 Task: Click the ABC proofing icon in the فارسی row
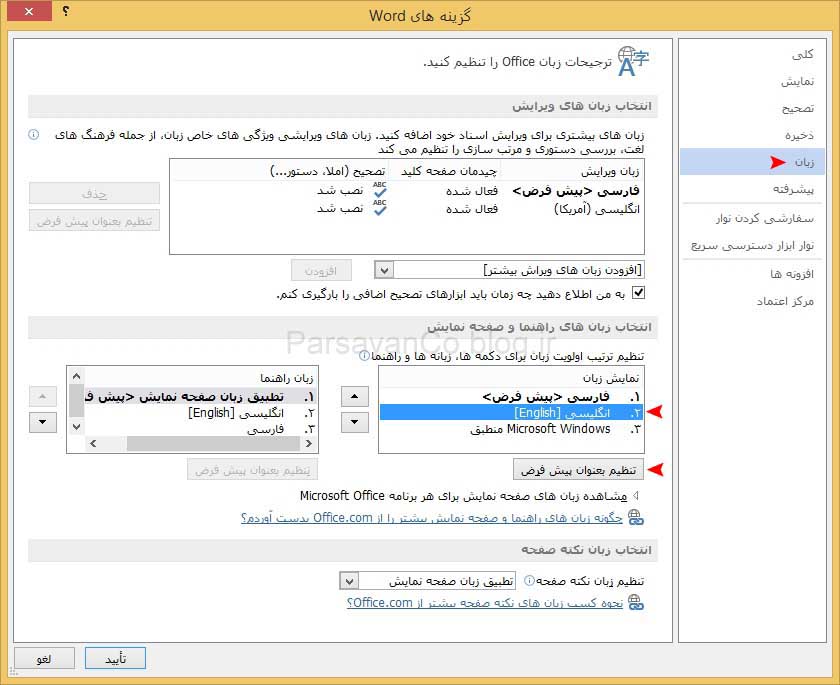(x=379, y=190)
